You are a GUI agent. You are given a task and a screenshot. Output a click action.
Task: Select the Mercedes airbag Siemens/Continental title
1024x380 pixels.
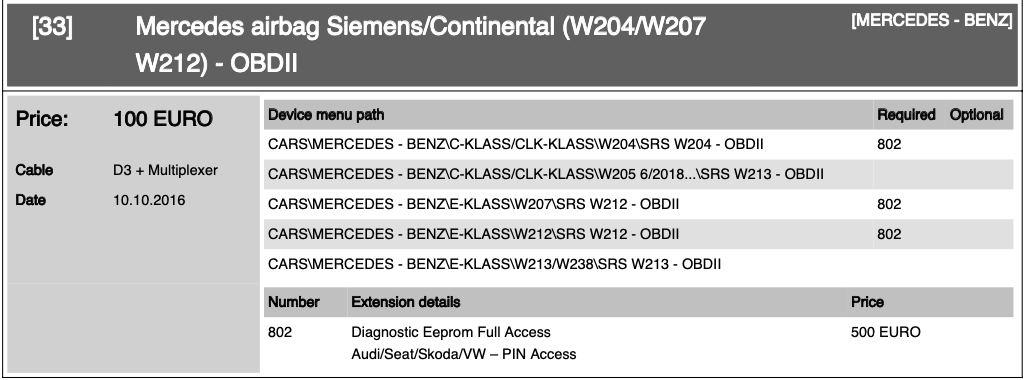click(421, 45)
